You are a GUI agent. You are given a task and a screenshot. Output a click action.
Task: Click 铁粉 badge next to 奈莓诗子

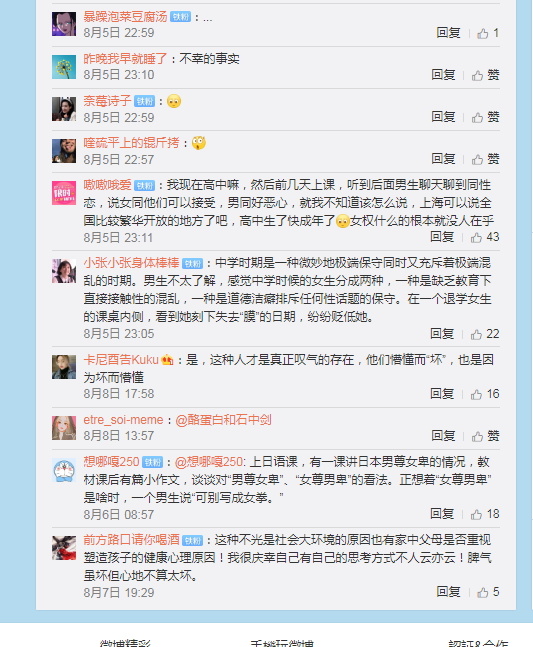point(145,101)
